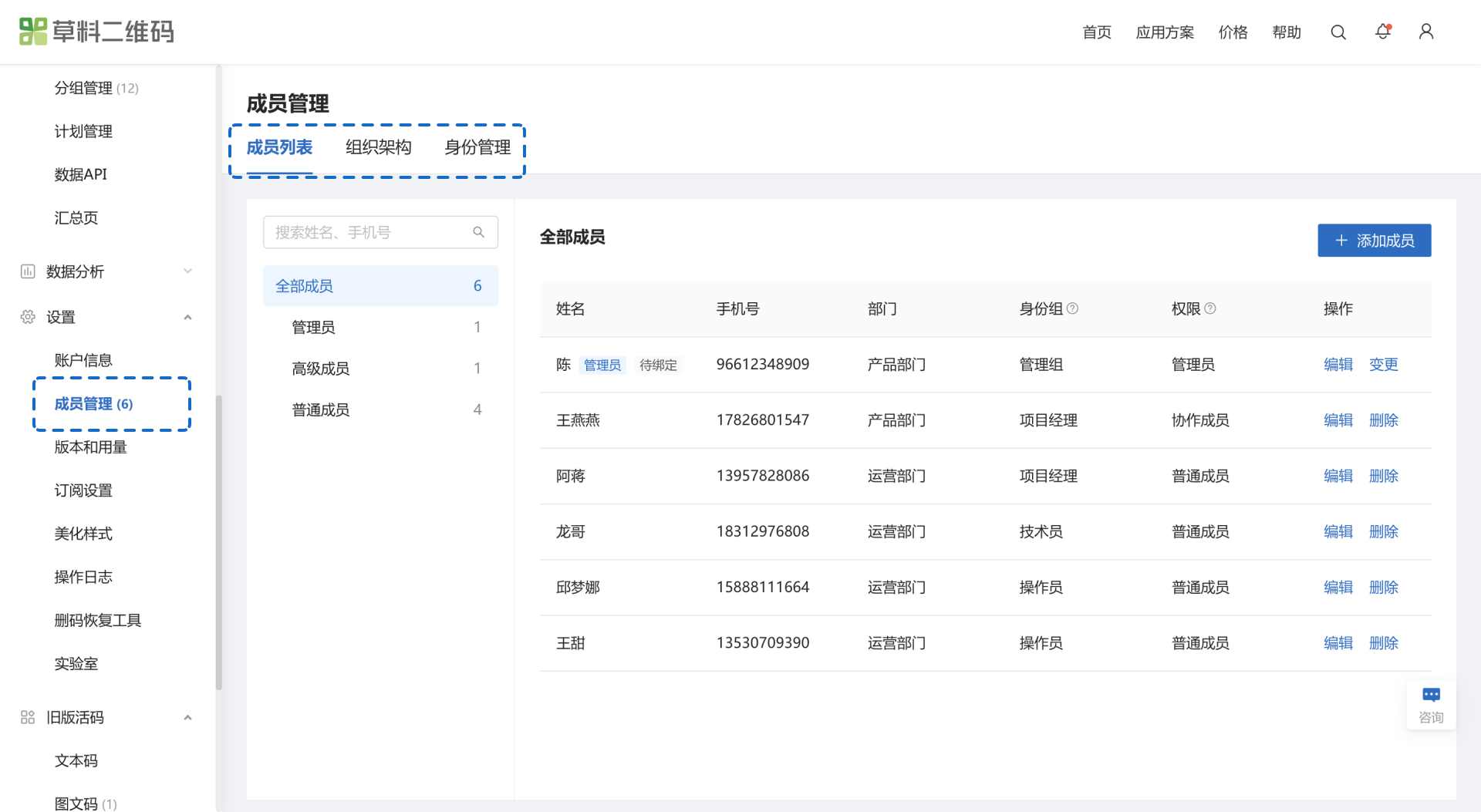Open 价格 in top navigation

[x=1233, y=32]
